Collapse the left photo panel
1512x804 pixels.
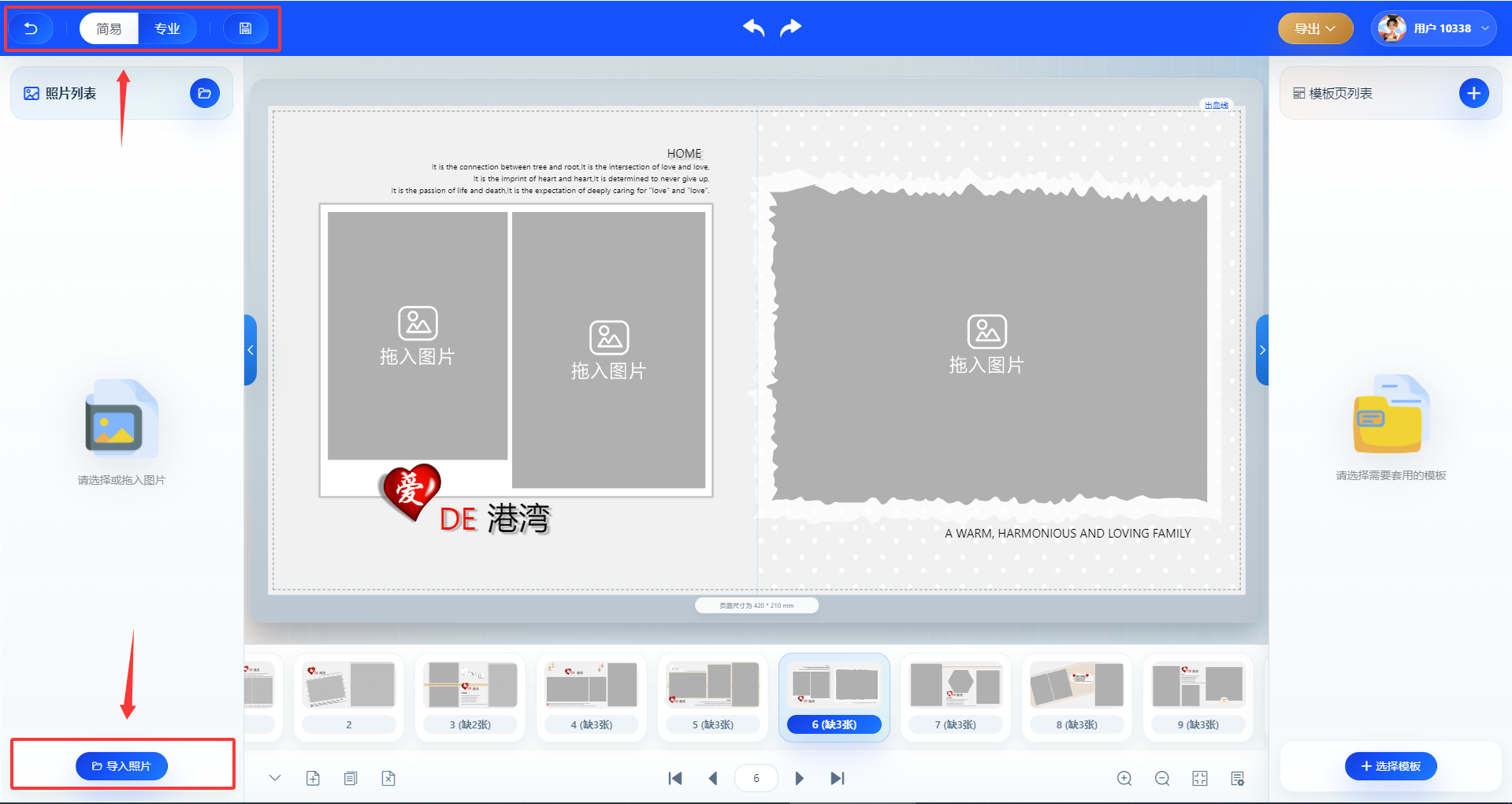point(251,350)
